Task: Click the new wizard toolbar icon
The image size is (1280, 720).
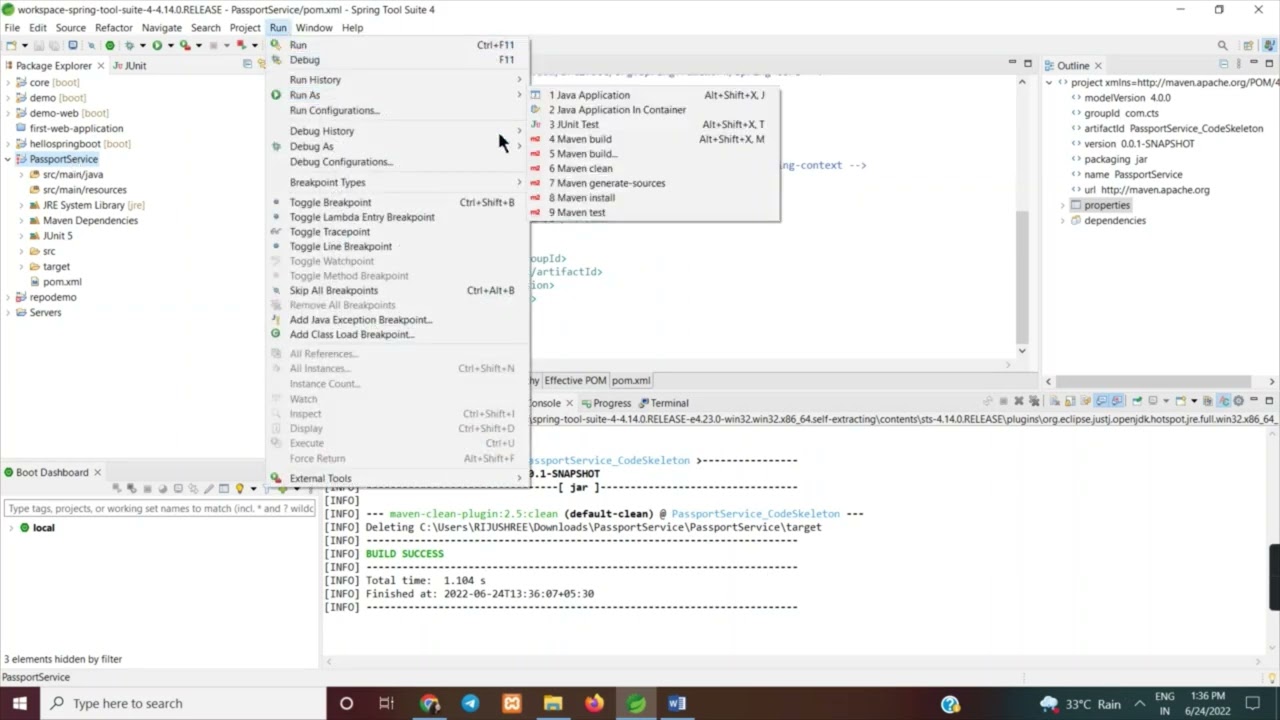Action: pos(11,45)
